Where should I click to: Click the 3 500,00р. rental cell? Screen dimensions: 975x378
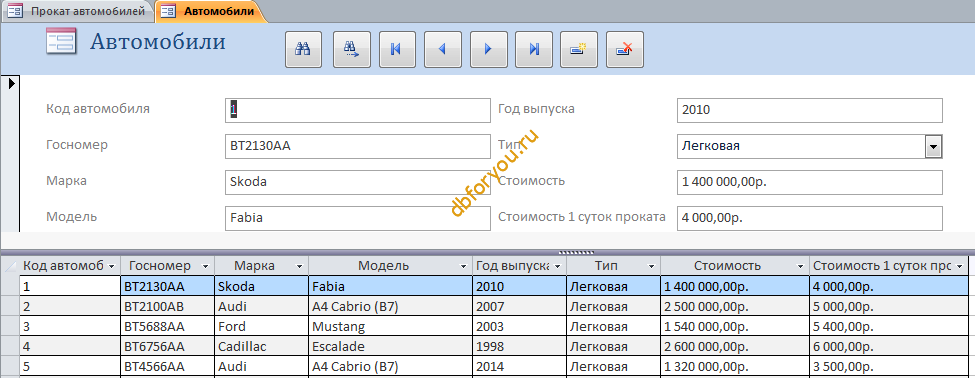point(889,366)
